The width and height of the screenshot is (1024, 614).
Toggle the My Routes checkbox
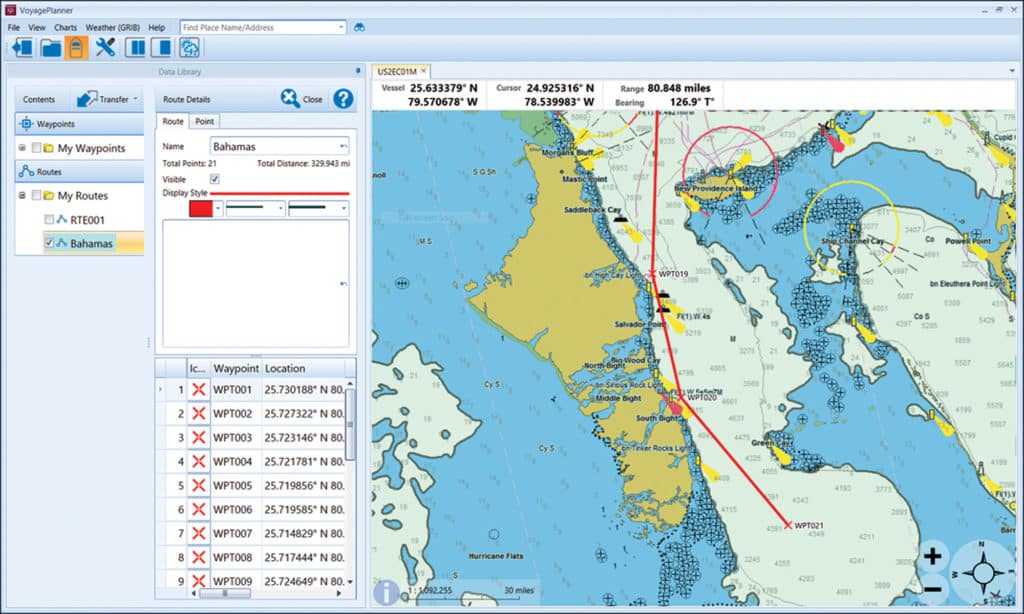37,195
